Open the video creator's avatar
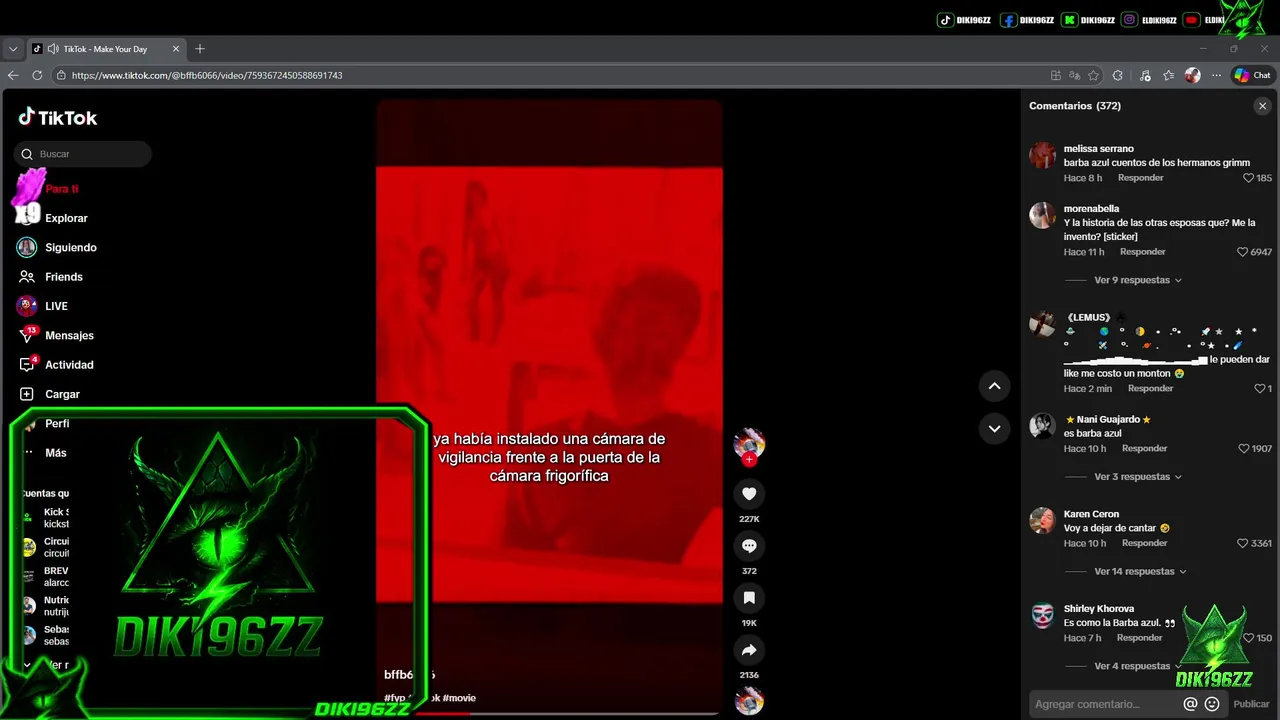The height and width of the screenshot is (720, 1280). (x=749, y=443)
